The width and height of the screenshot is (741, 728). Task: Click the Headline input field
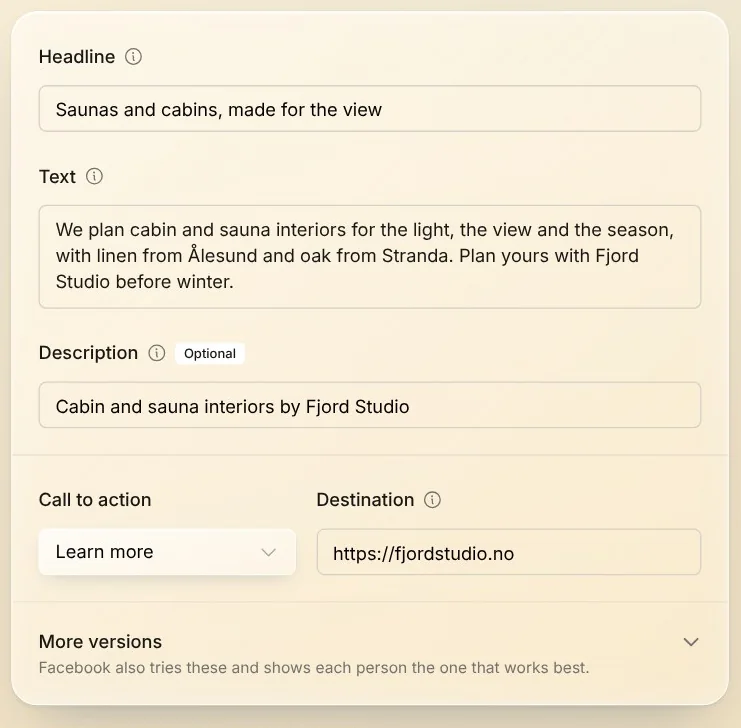[370, 109]
